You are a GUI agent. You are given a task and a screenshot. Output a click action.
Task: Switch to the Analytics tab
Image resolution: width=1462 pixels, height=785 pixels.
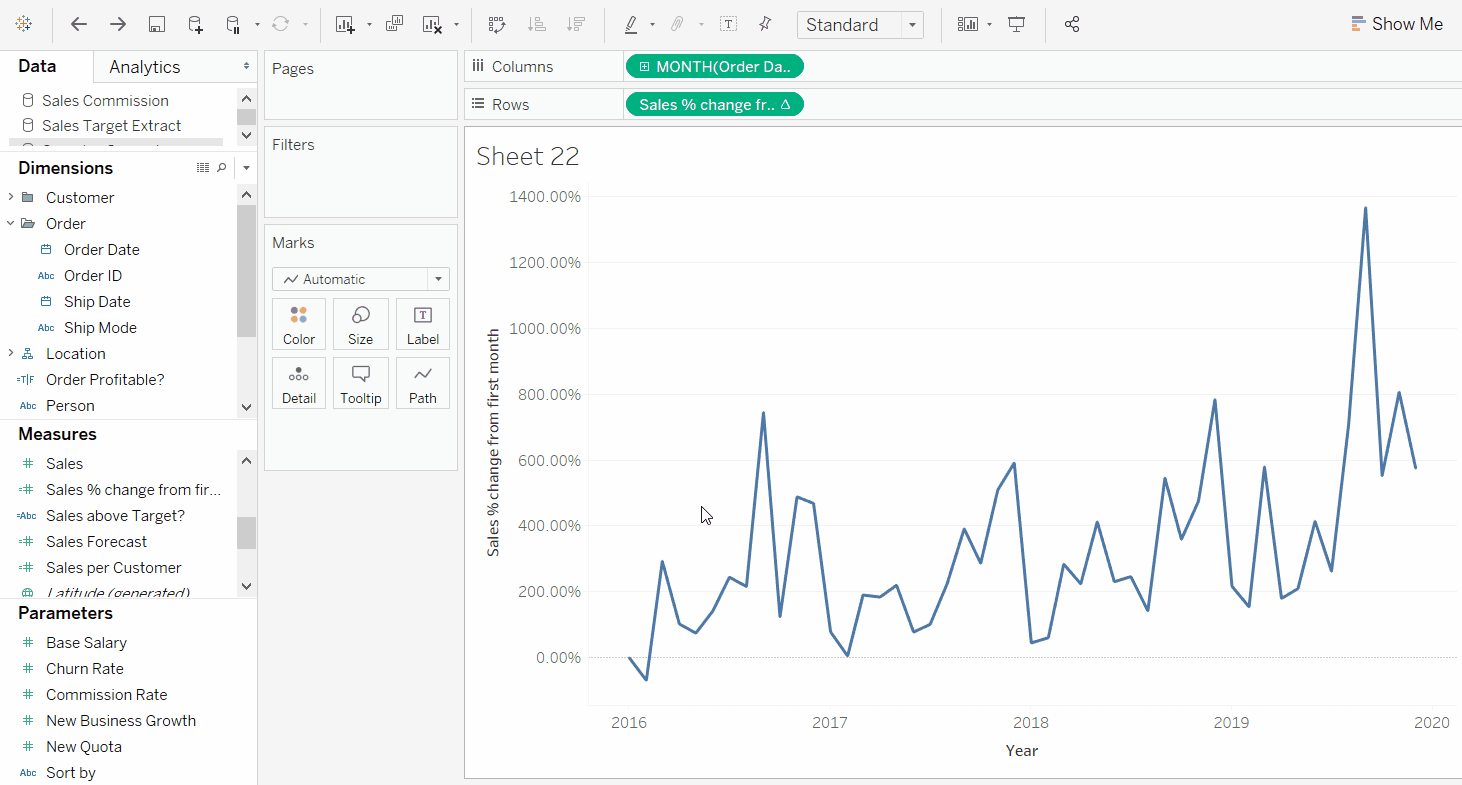point(145,67)
